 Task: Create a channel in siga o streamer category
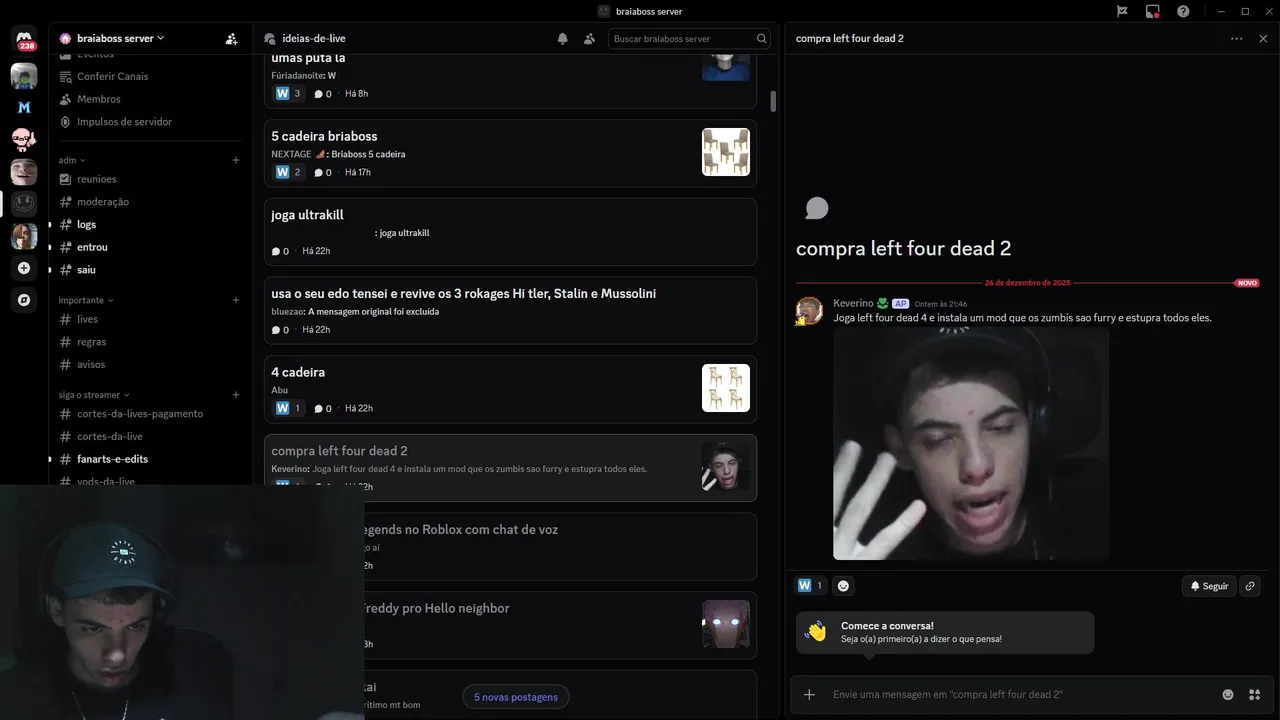point(236,395)
